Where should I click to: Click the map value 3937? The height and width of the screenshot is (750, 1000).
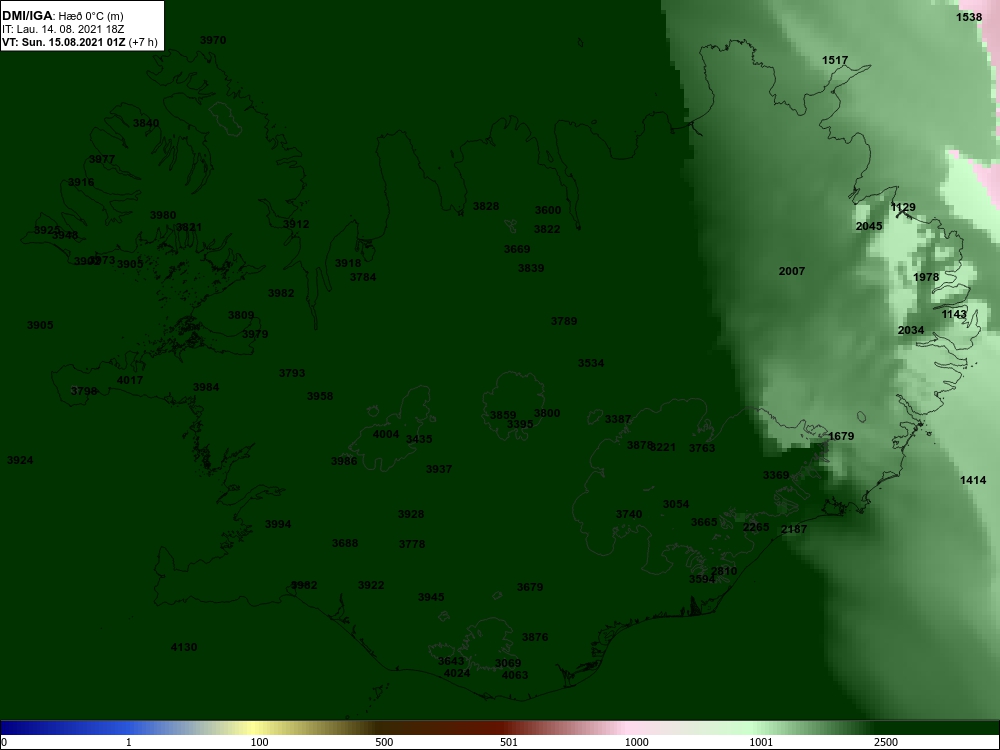pyautogui.click(x=439, y=469)
